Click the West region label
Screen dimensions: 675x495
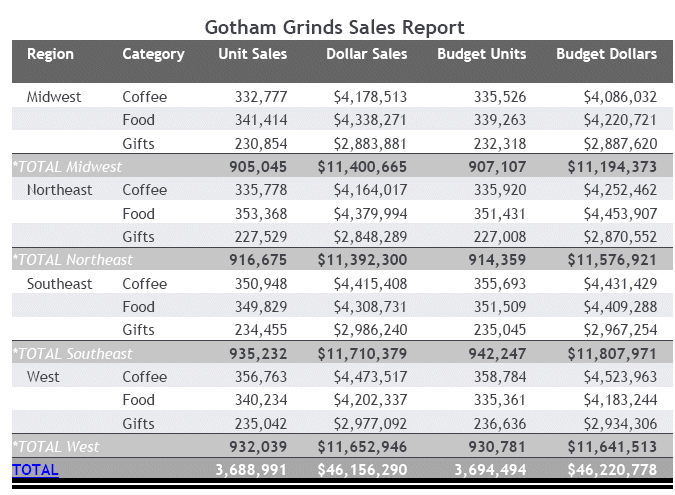[43, 377]
